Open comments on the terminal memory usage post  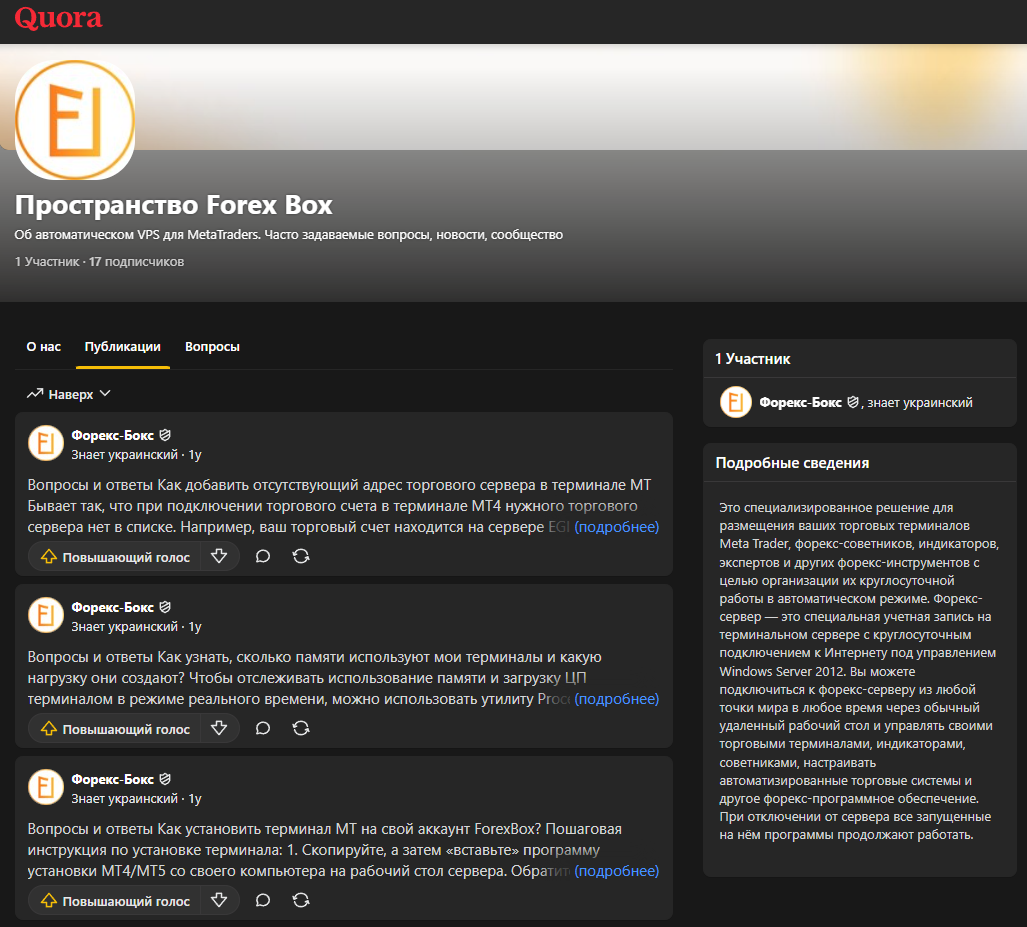[x=263, y=728]
